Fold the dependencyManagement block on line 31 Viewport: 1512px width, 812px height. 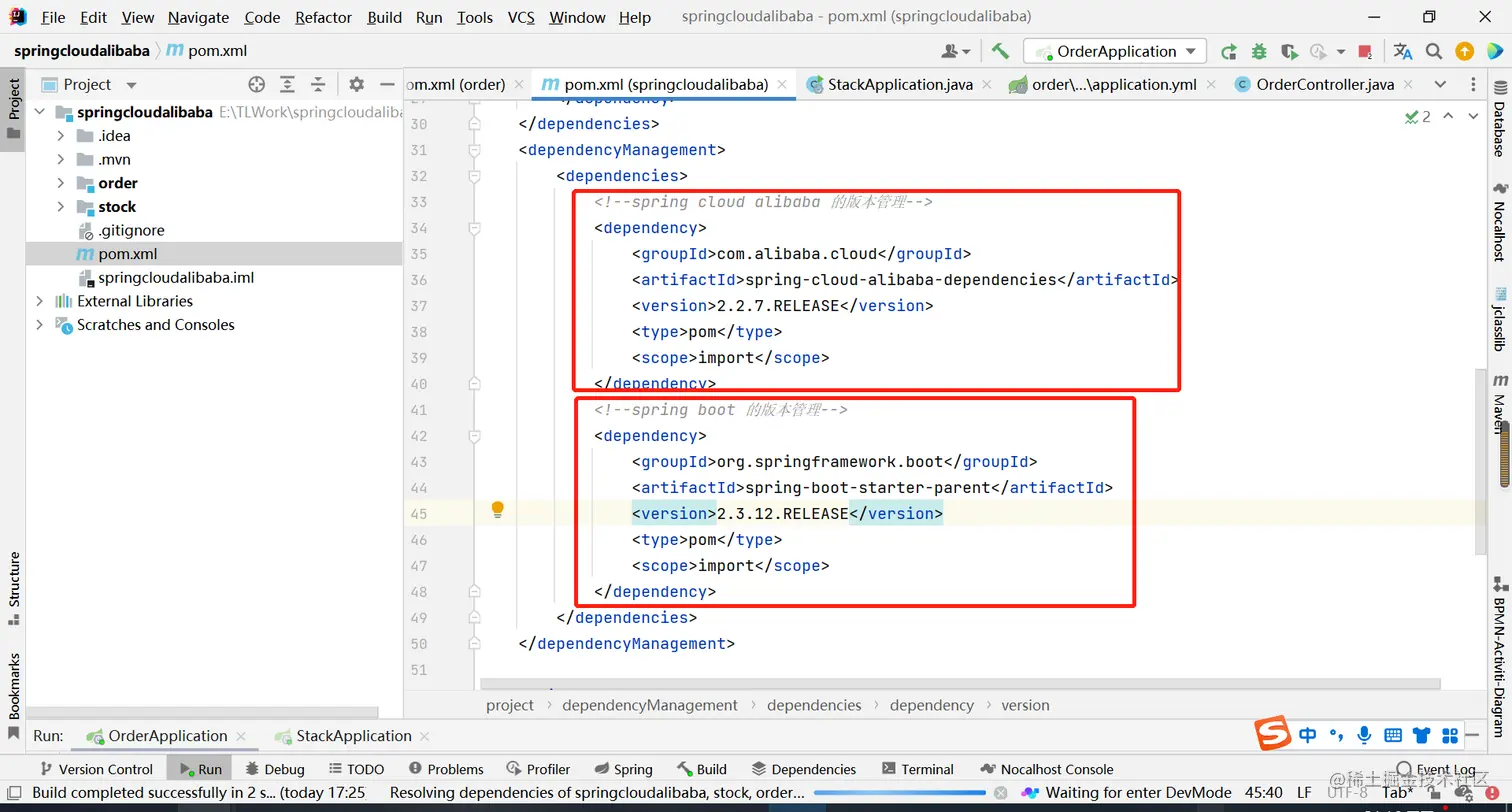tap(474, 150)
